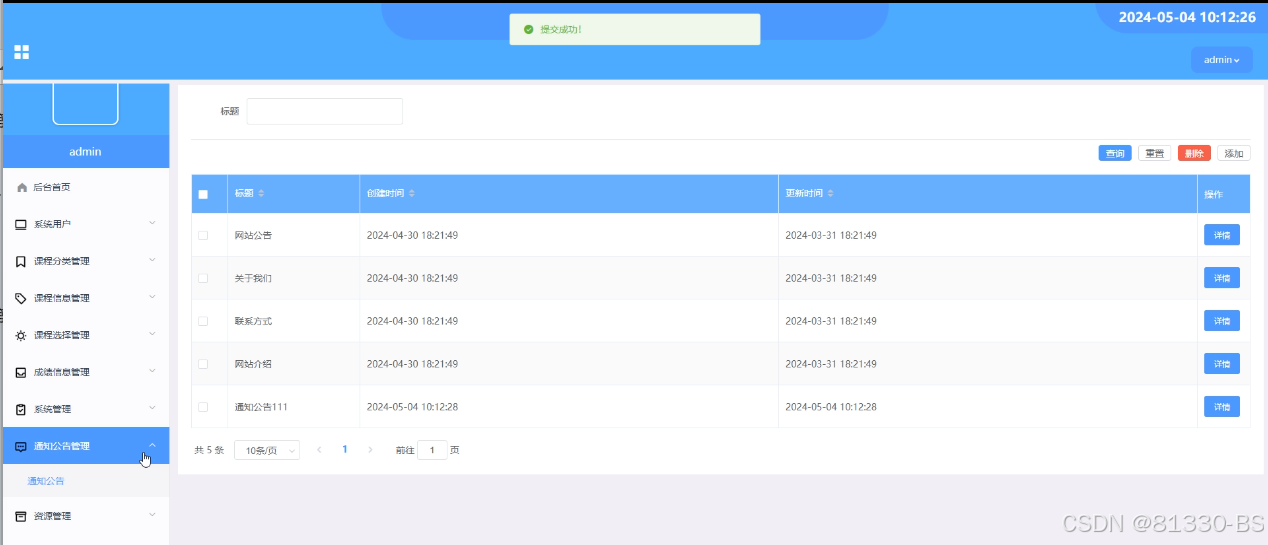The width and height of the screenshot is (1268, 545).
Task: Click the 前往 page number input box
Action: (432, 450)
